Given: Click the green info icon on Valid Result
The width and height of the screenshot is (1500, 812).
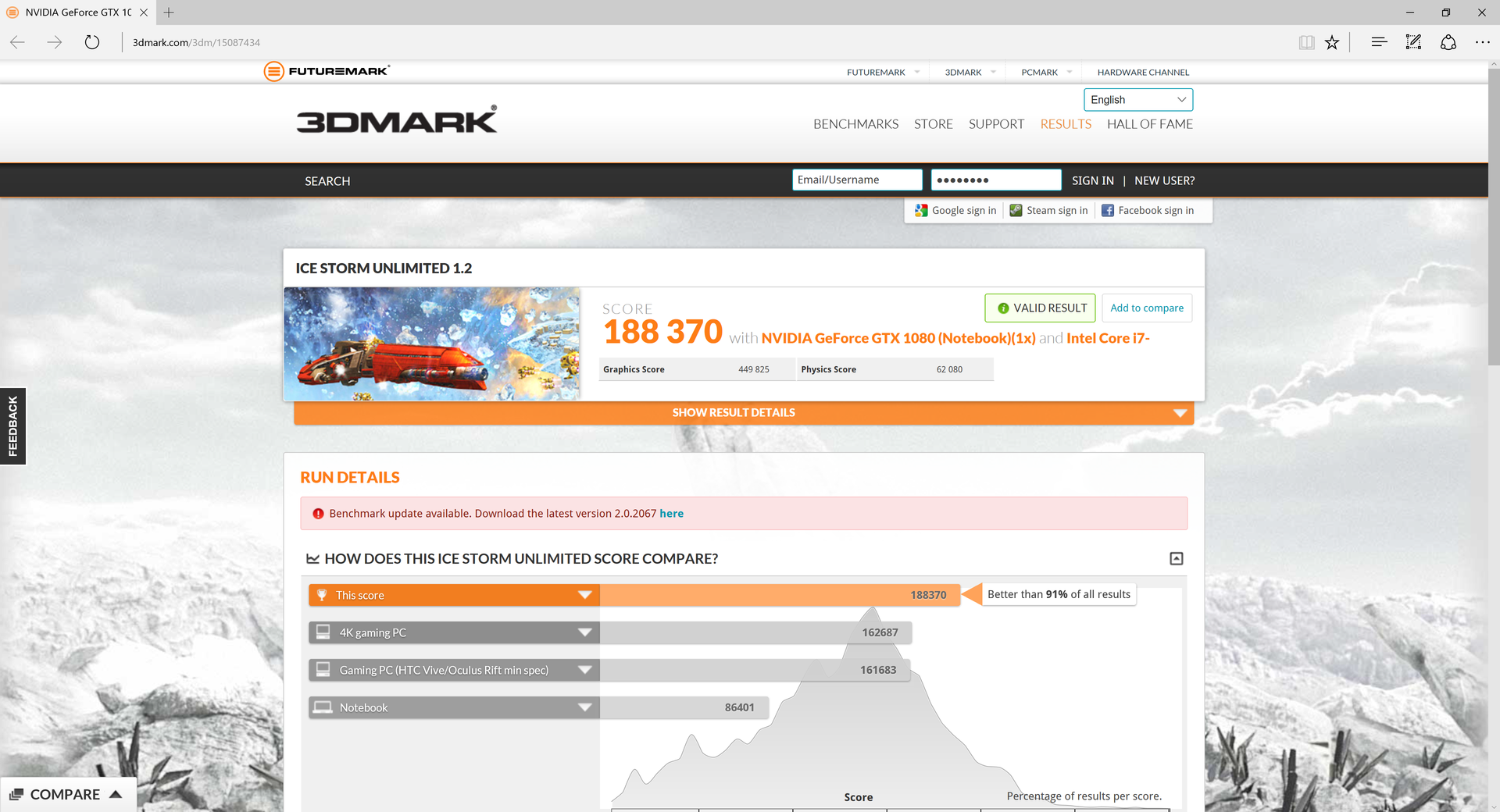Looking at the screenshot, I should point(1003,308).
